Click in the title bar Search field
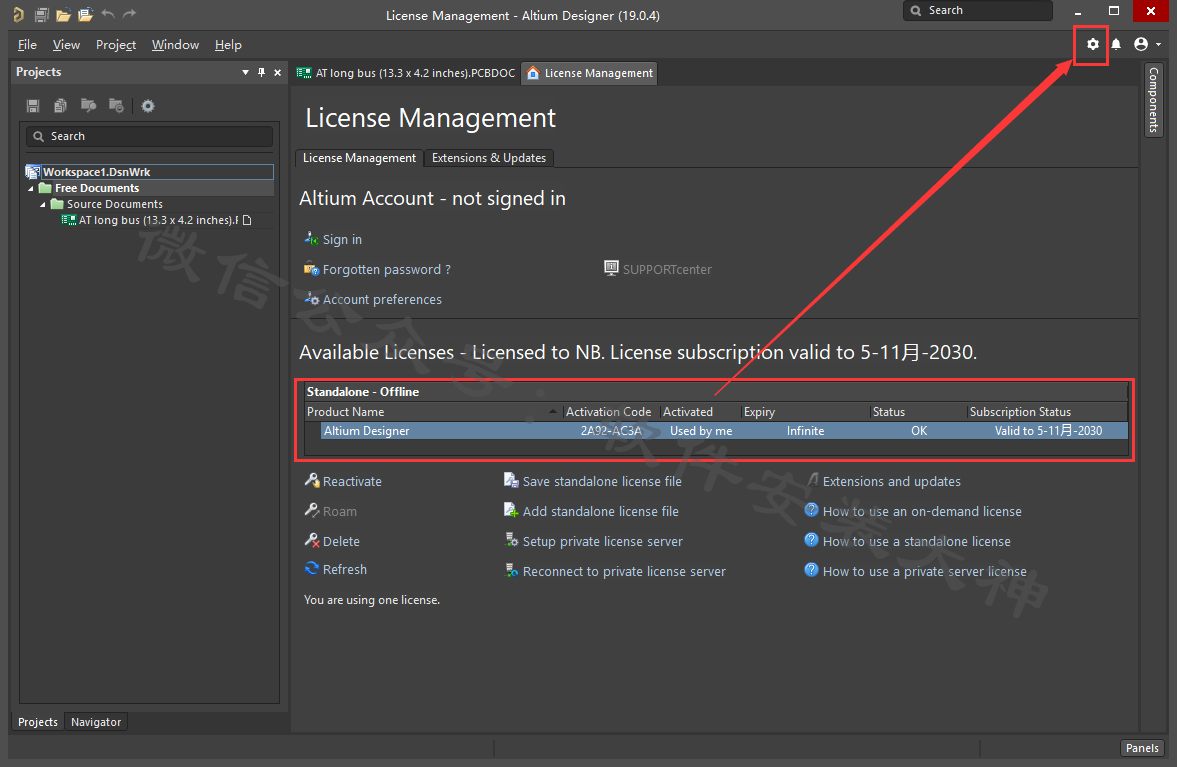Viewport: 1177px width, 767px height. [x=978, y=11]
